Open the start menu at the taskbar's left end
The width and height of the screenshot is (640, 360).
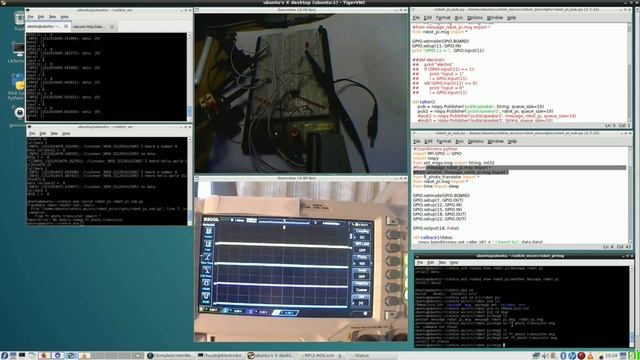point(4,356)
